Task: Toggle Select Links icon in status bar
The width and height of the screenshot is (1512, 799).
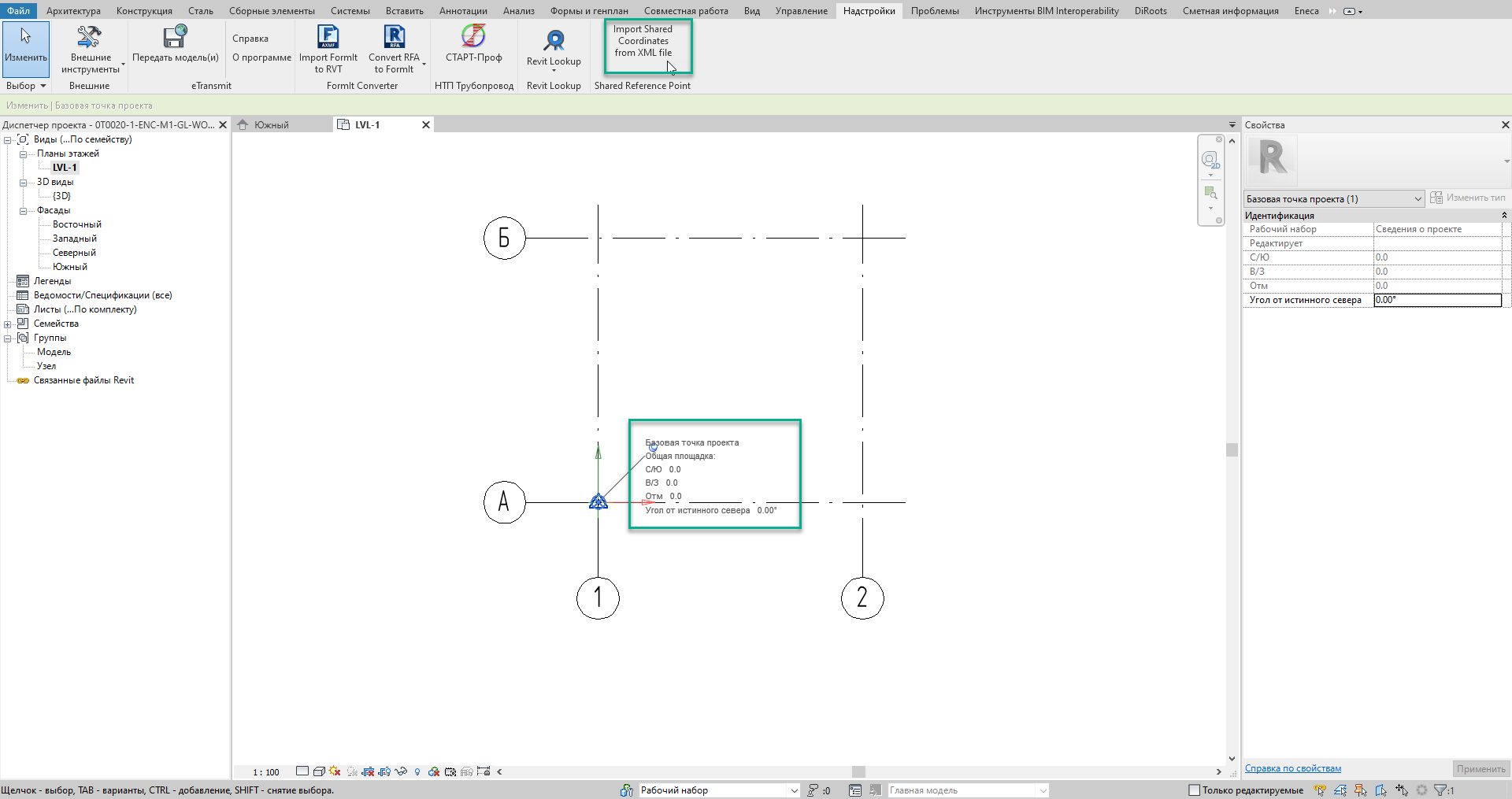Action: (1320, 790)
